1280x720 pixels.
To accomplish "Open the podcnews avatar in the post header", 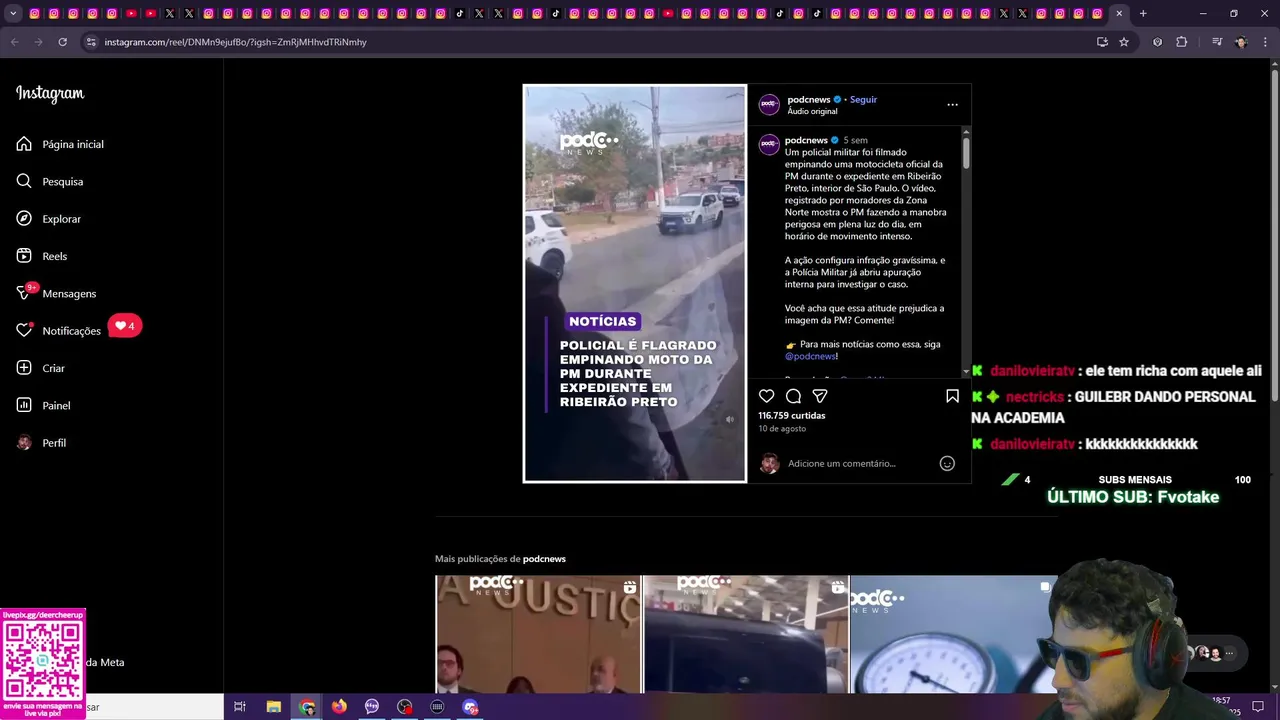I will (769, 104).
